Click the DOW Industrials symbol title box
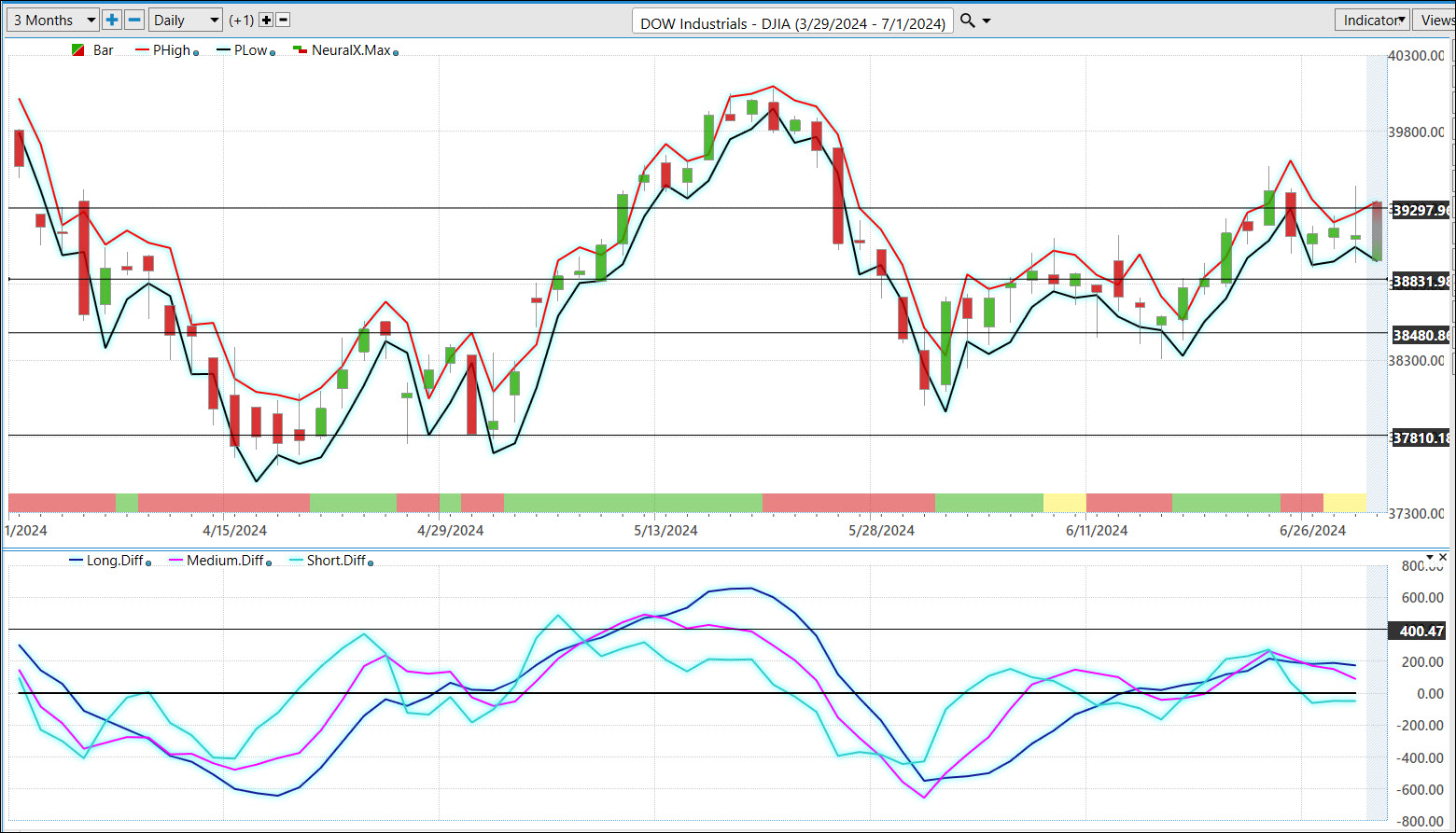The height and width of the screenshot is (833, 1456). tap(793, 22)
